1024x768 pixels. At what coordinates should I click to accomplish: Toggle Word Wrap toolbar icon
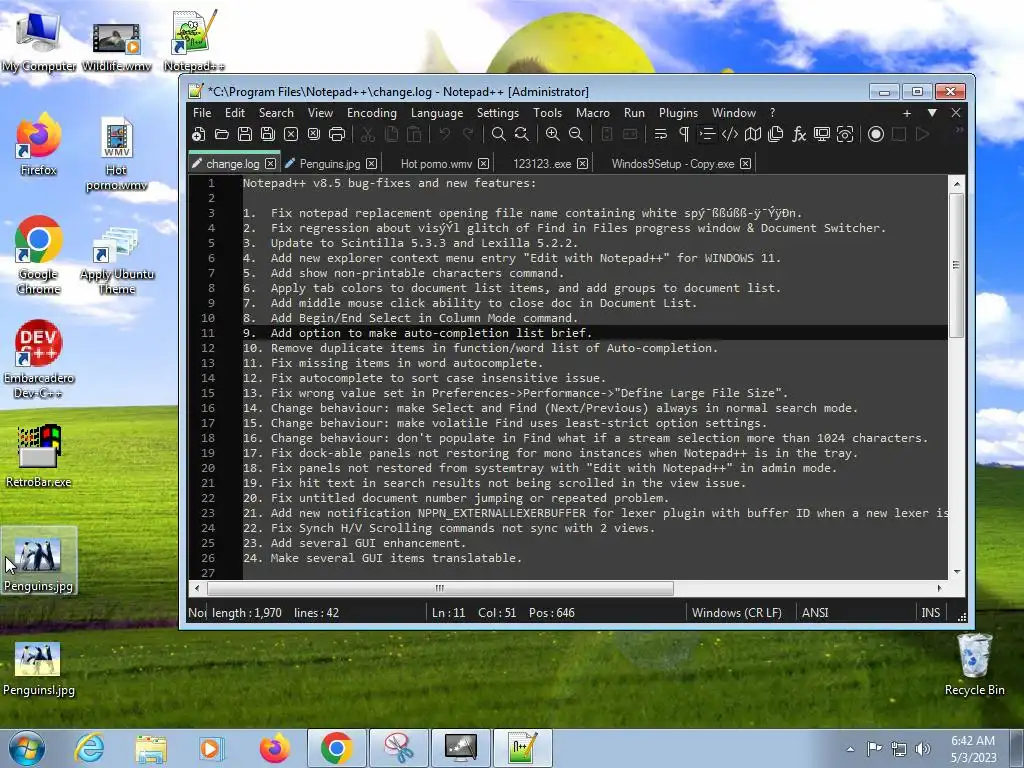(x=660, y=135)
